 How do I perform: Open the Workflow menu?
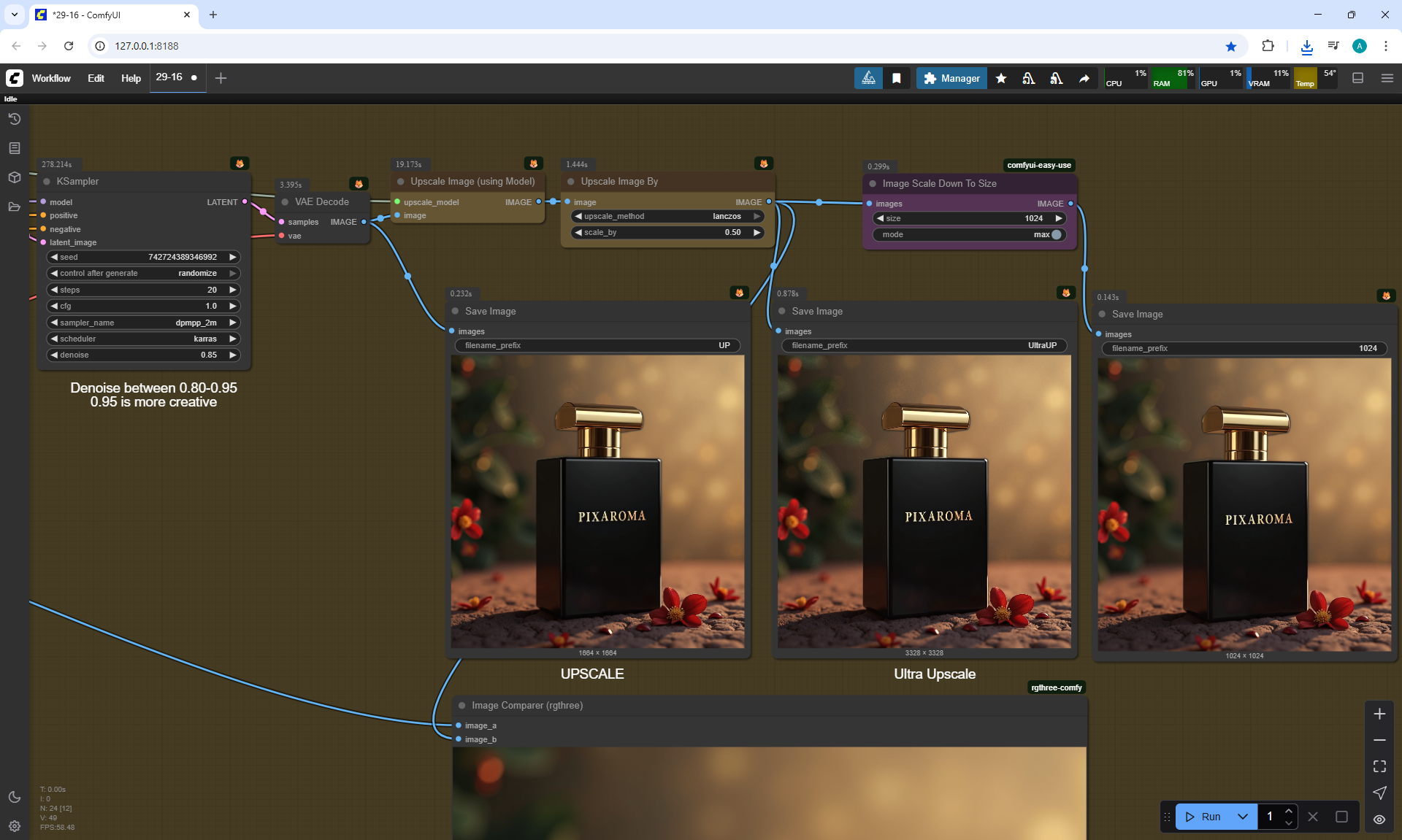[x=51, y=78]
